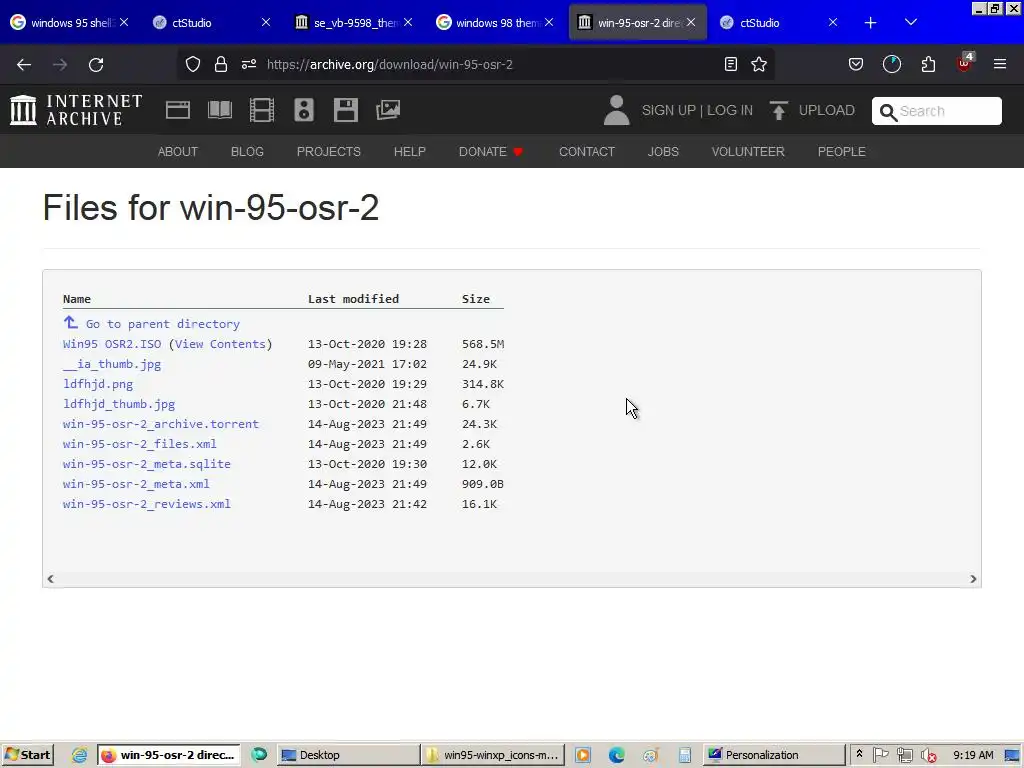Viewport: 1024px width, 768px height.
Task: Open win-95-osr-2_reviews.xml link
Action: pyautogui.click(x=147, y=504)
